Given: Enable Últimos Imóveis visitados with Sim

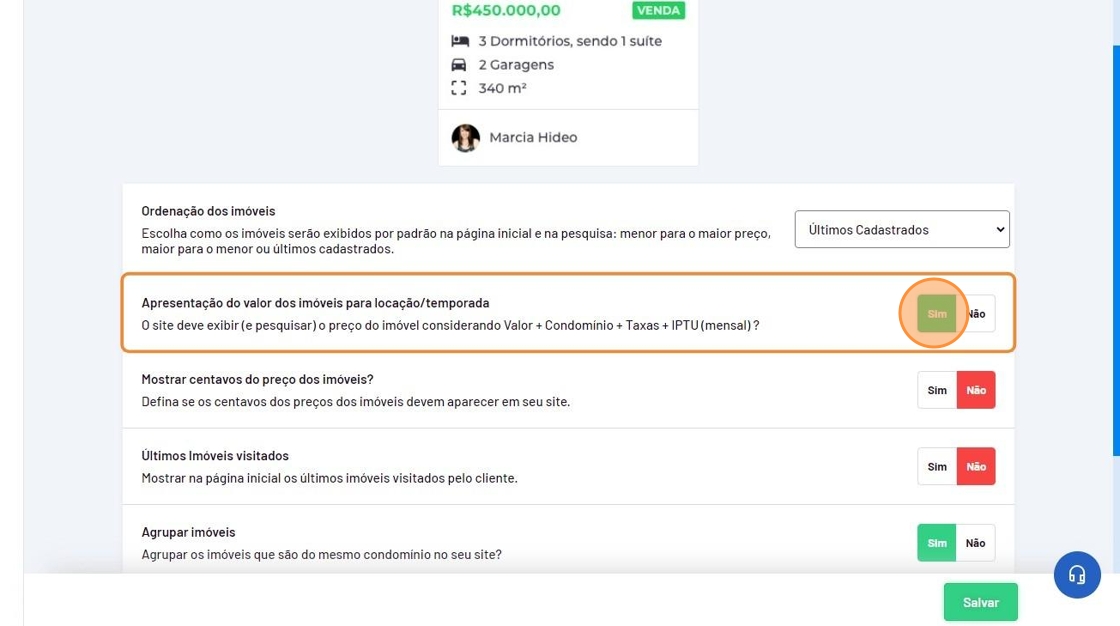Looking at the screenshot, I should pos(937,466).
